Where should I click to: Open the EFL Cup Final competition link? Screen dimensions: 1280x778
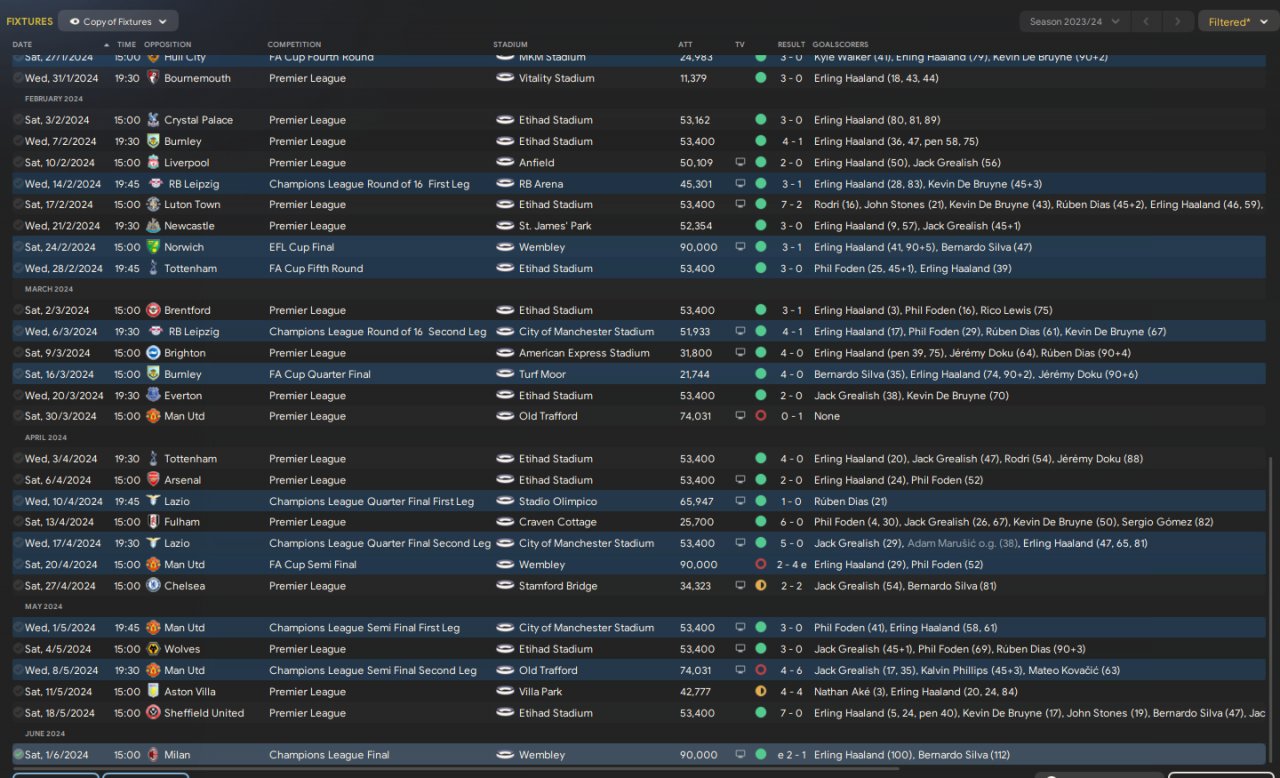[x=302, y=247]
